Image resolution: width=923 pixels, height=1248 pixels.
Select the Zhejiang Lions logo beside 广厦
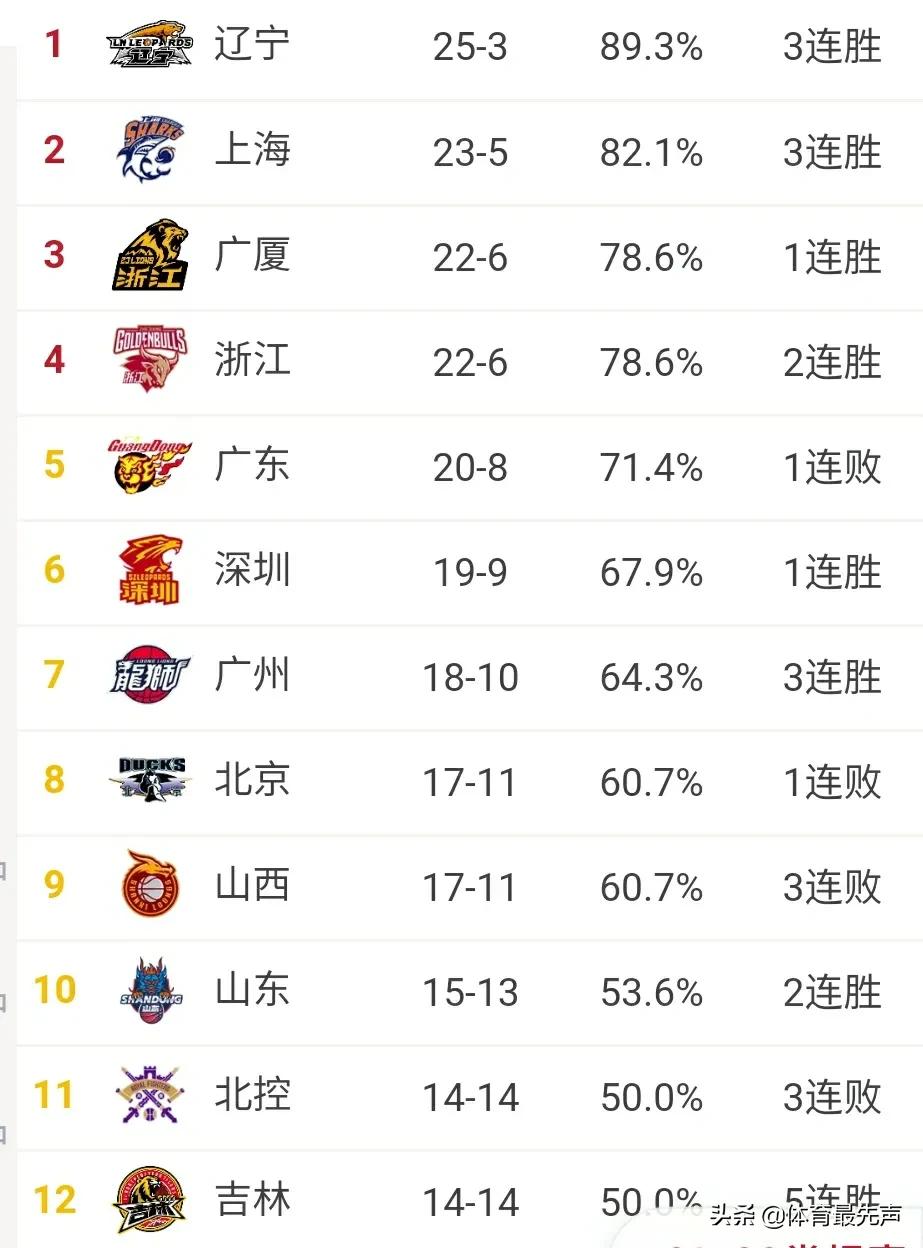click(150, 255)
